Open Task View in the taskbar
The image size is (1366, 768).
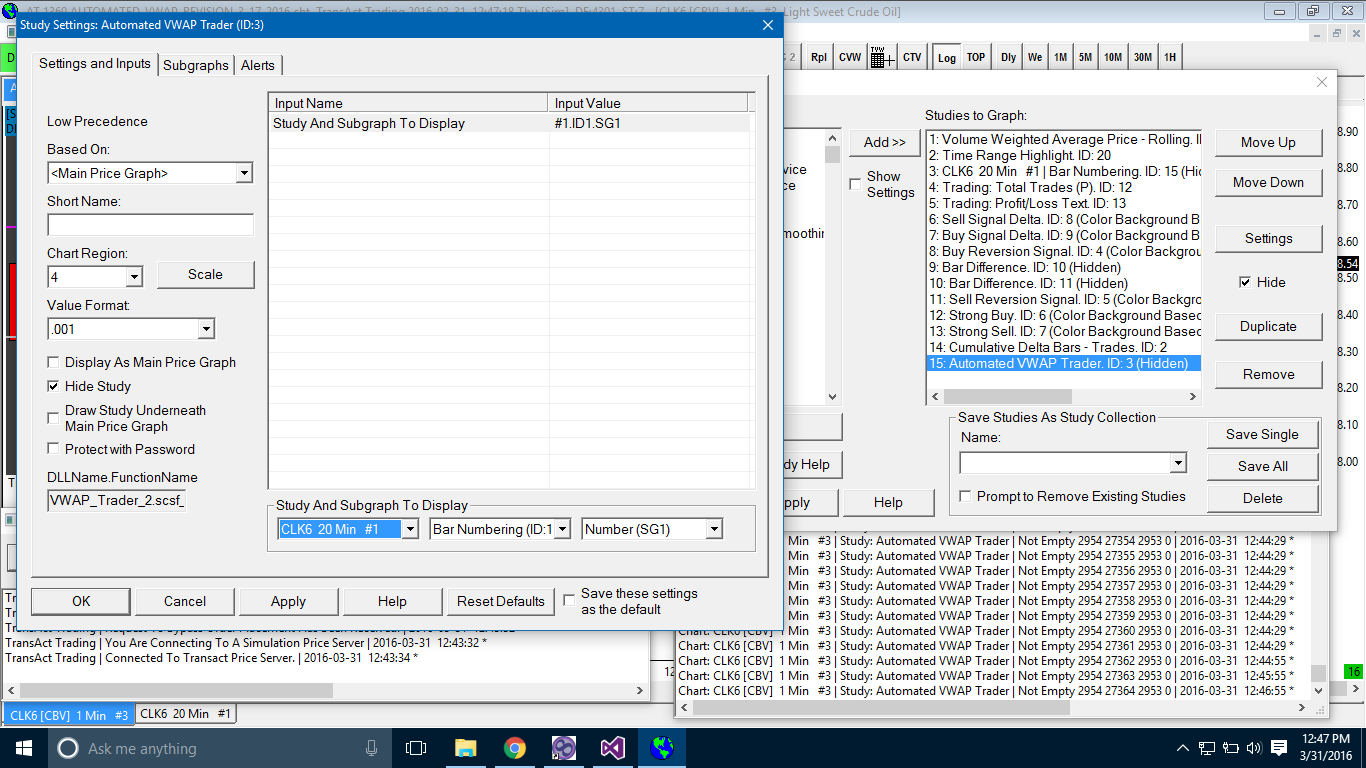(416, 748)
